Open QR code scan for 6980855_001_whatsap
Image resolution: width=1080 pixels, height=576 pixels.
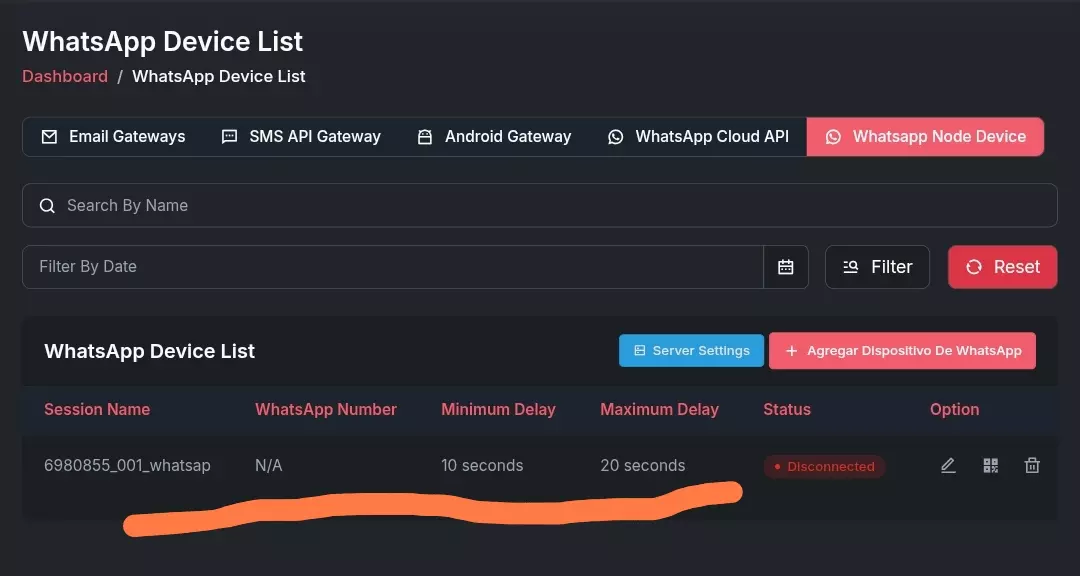990,466
